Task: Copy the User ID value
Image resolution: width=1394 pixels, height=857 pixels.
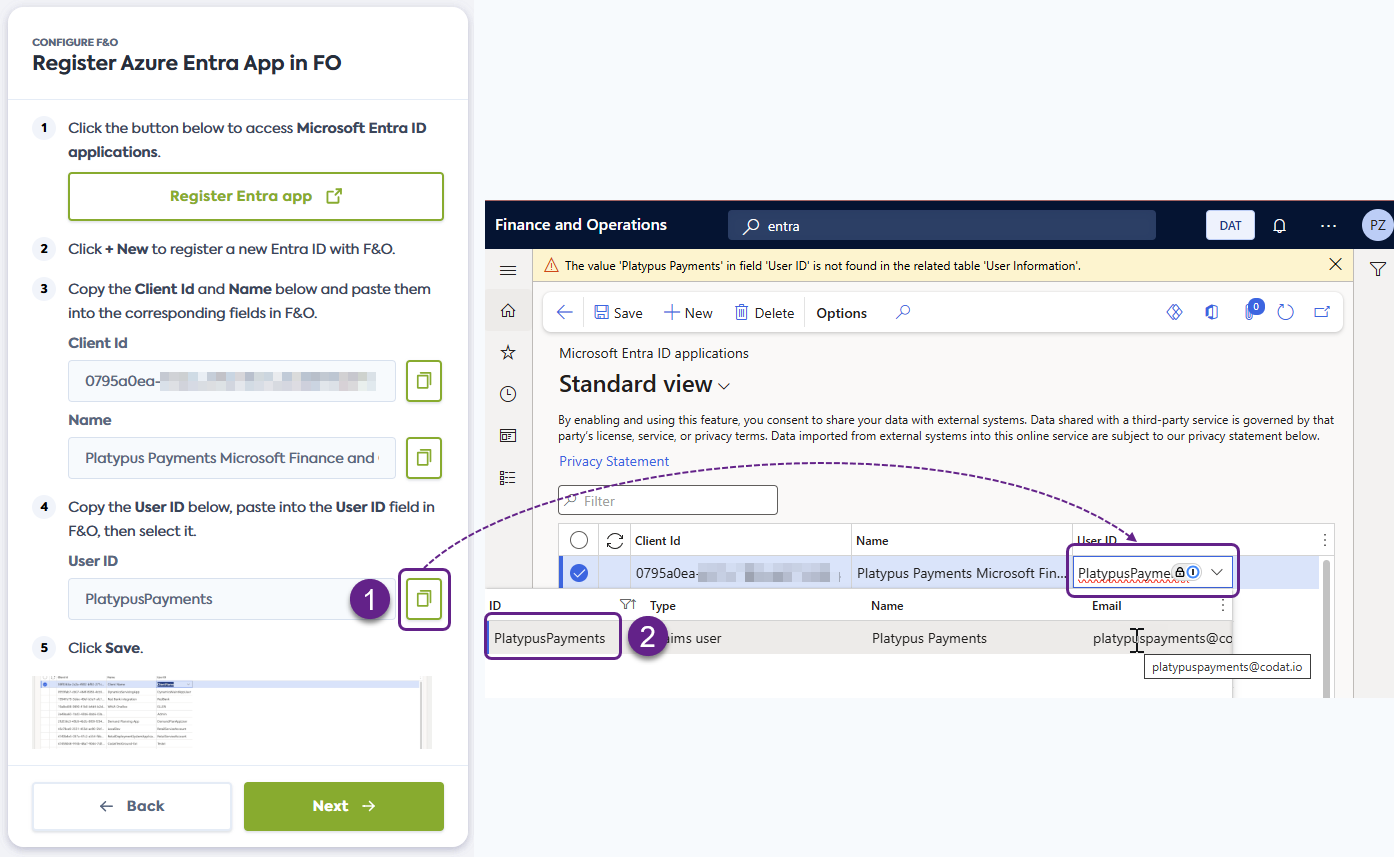Action: pyautogui.click(x=424, y=599)
